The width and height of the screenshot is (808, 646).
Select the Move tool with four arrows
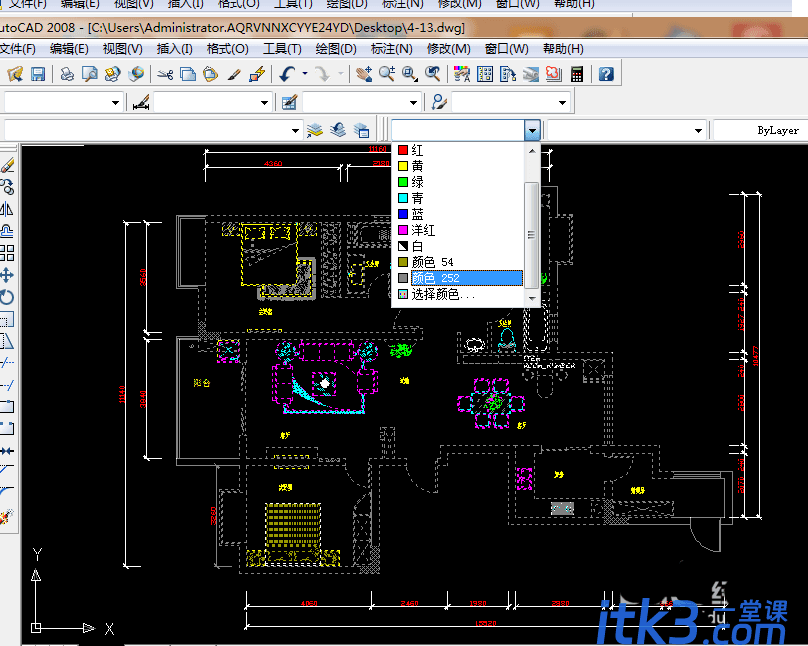point(7,275)
